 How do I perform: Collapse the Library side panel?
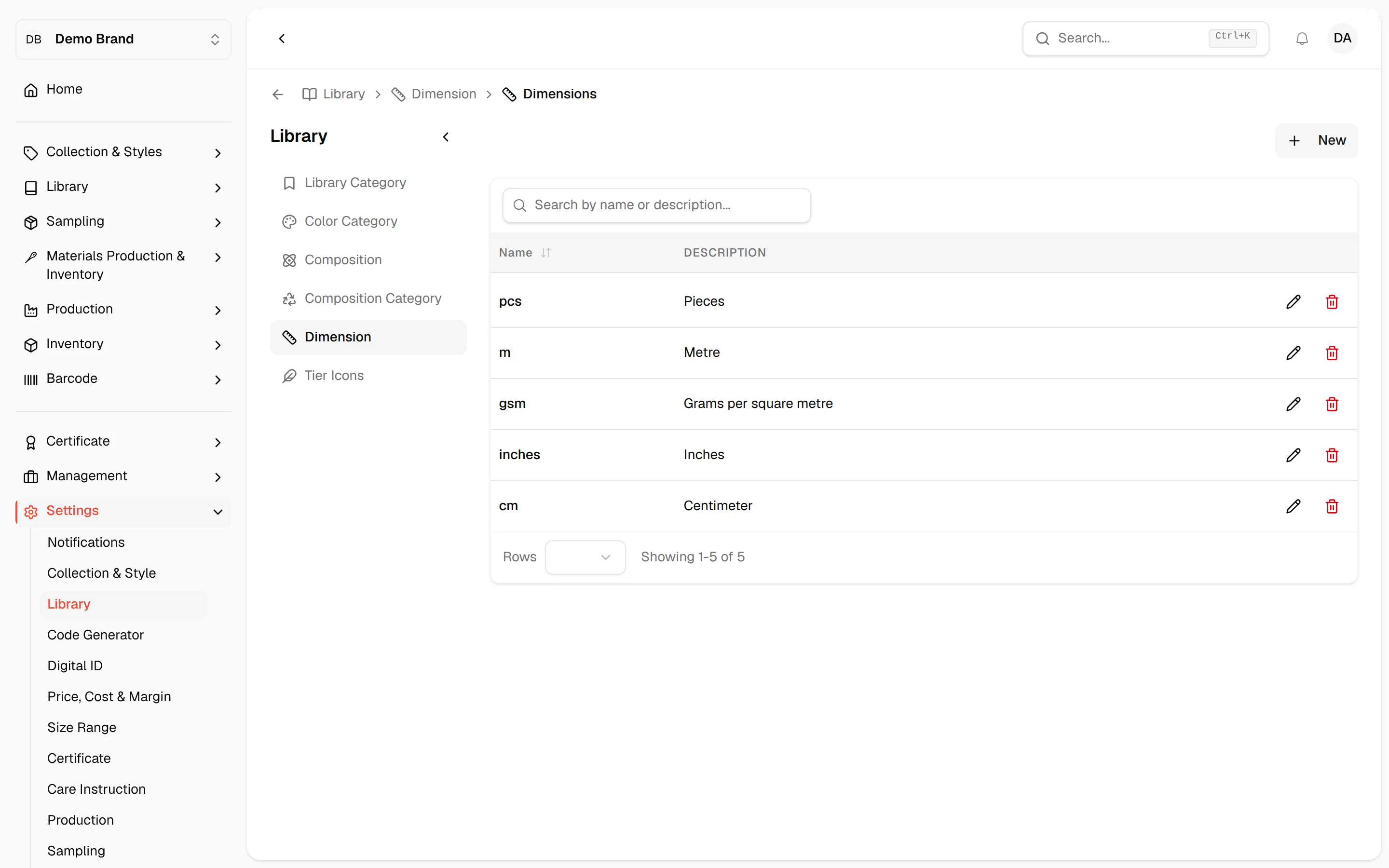pos(446,136)
